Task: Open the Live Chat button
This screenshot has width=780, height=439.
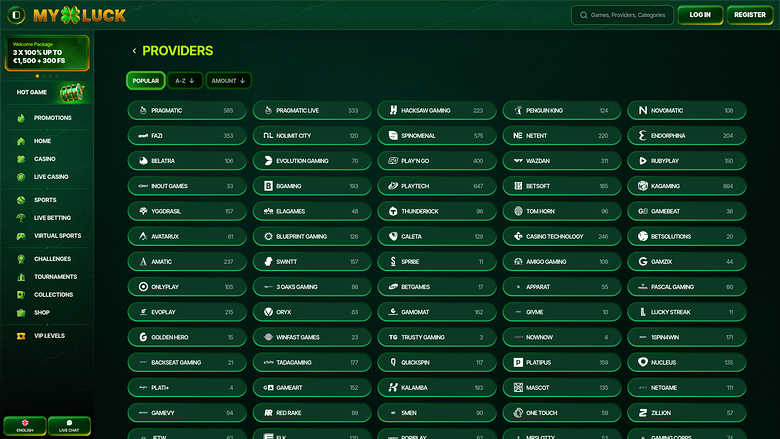Action: click(x=68, y=426)
